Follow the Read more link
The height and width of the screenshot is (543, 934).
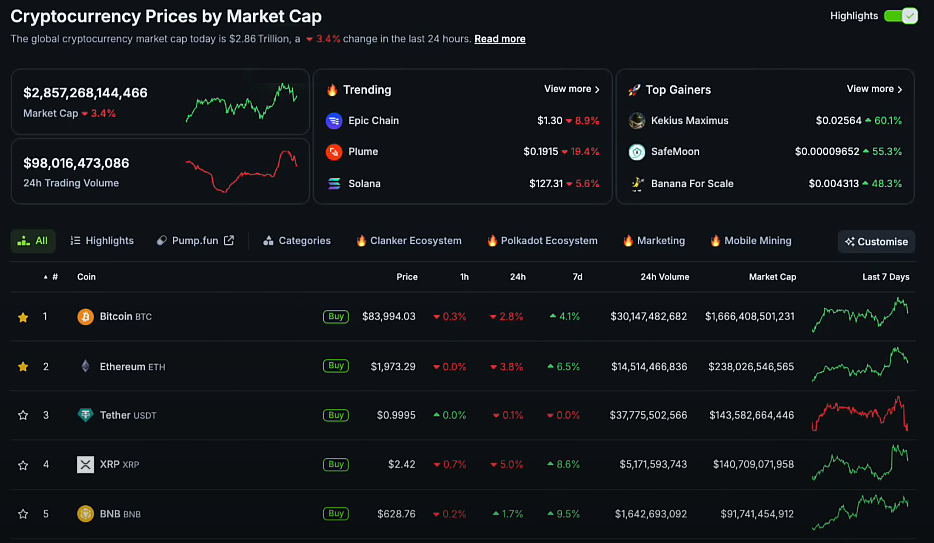[499, 39]
